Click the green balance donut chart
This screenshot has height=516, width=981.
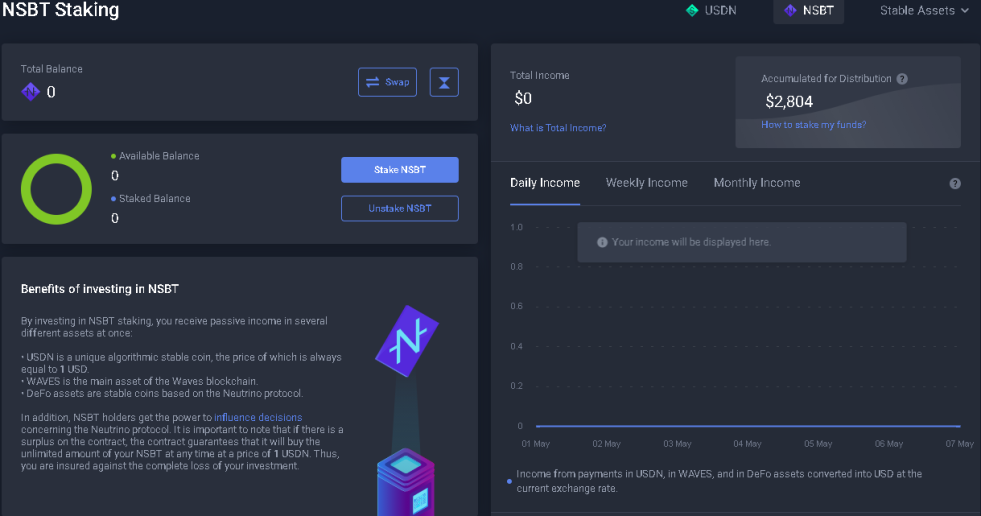tap(56, 189)
